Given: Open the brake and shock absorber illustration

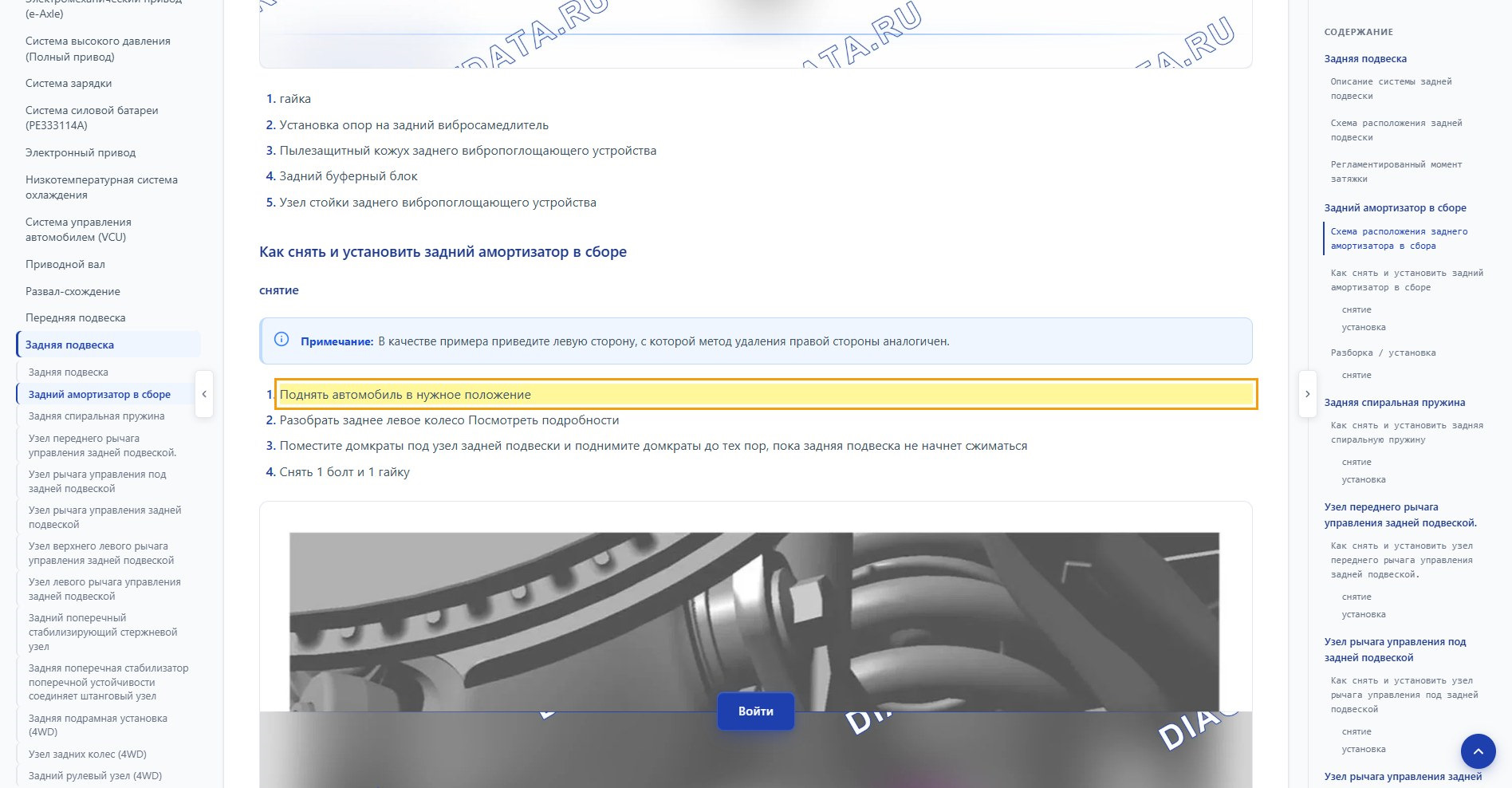Looking at the screenshot, I should click(x=754, y=622).
